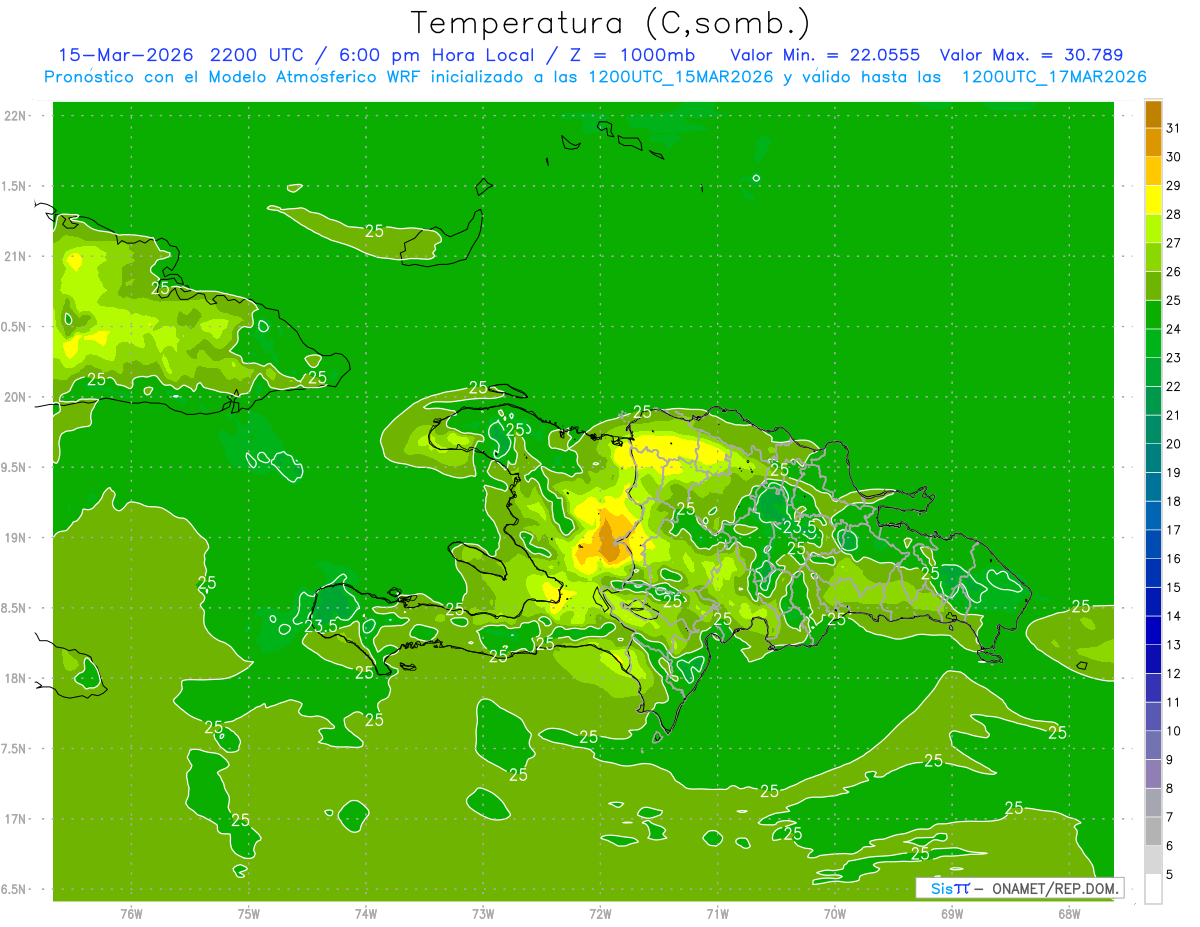This screenshot has height=927, width=1200.
Task: Click the 69W longitude axis label
Action: 952,913
